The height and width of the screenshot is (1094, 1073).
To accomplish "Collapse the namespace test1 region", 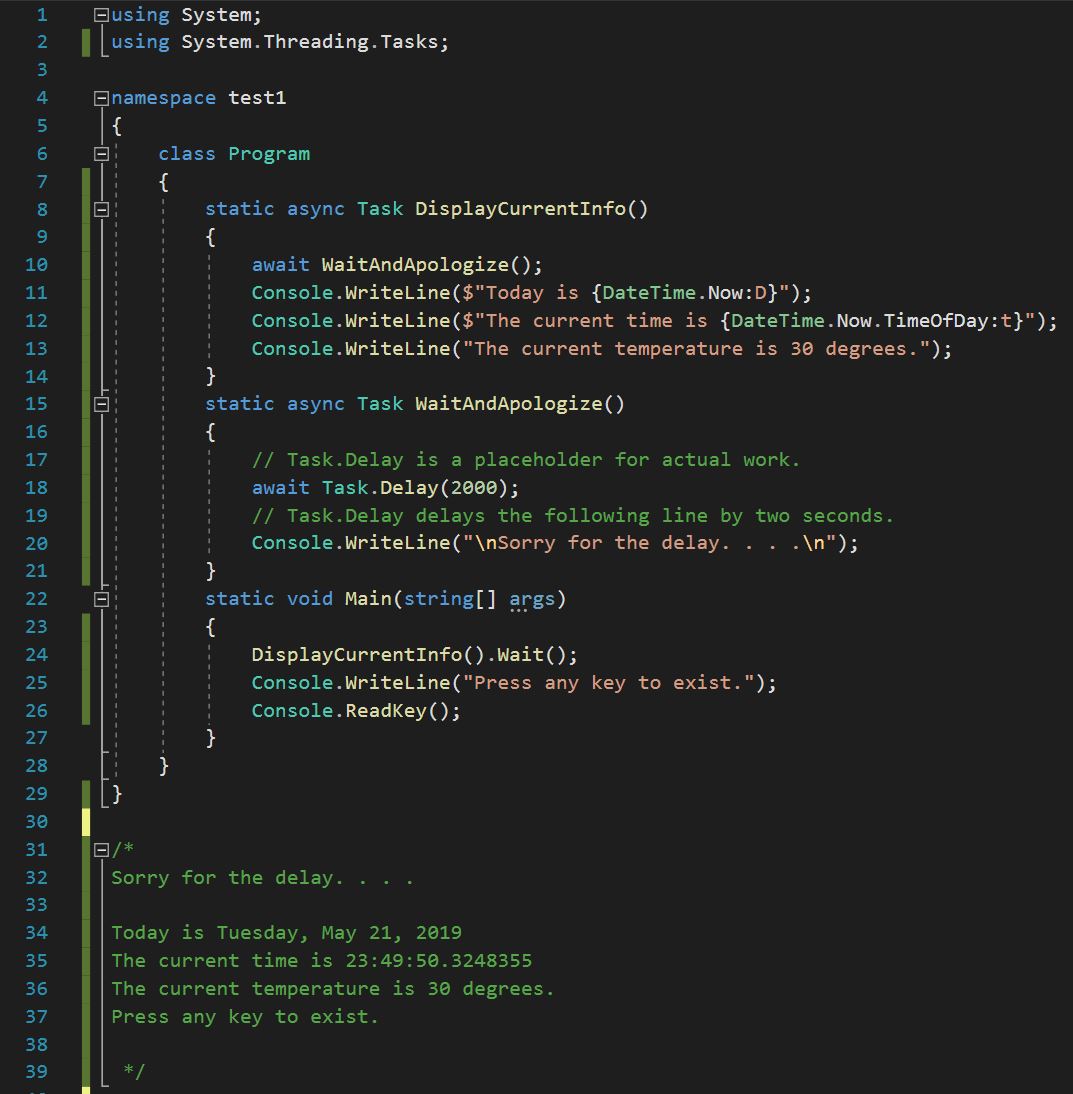I will (101, 98).
